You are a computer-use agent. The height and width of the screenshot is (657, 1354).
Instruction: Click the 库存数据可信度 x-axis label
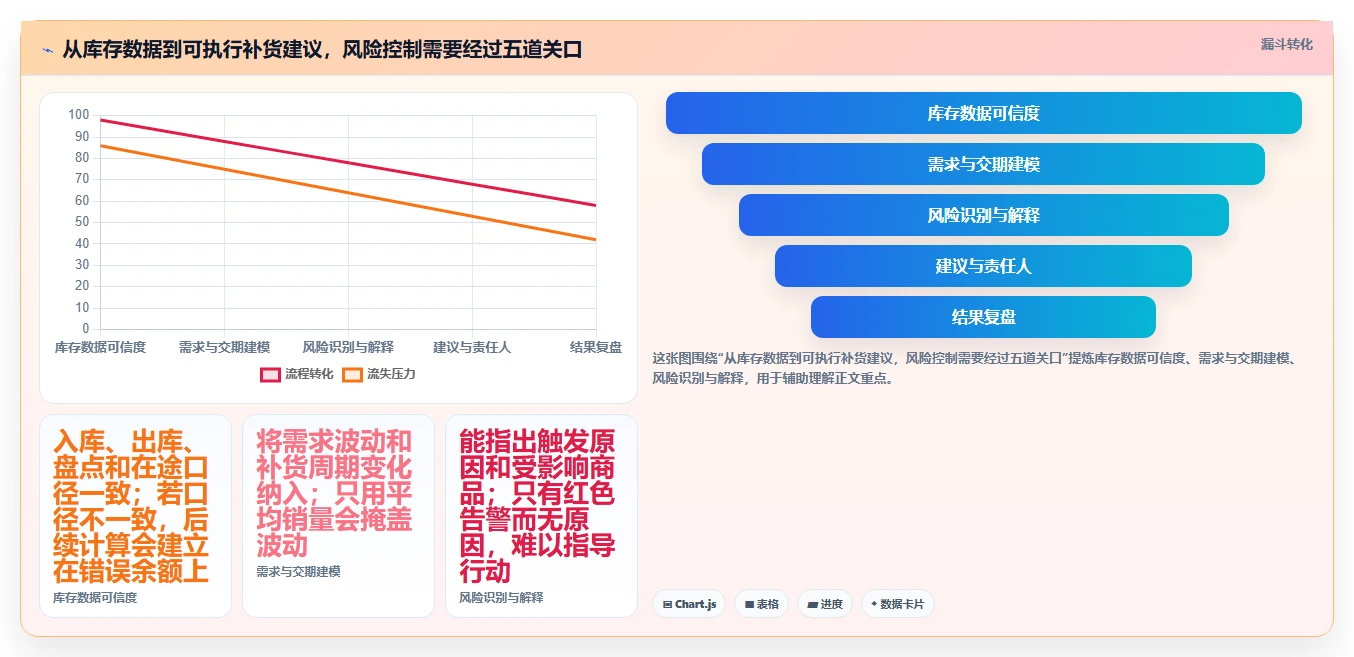coord(100,347)
